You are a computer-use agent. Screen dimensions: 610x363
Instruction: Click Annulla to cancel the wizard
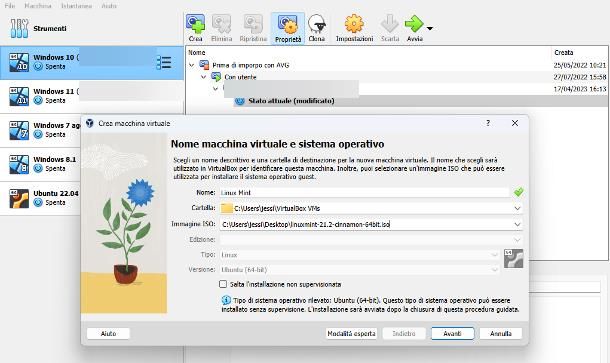pos(501,333)
